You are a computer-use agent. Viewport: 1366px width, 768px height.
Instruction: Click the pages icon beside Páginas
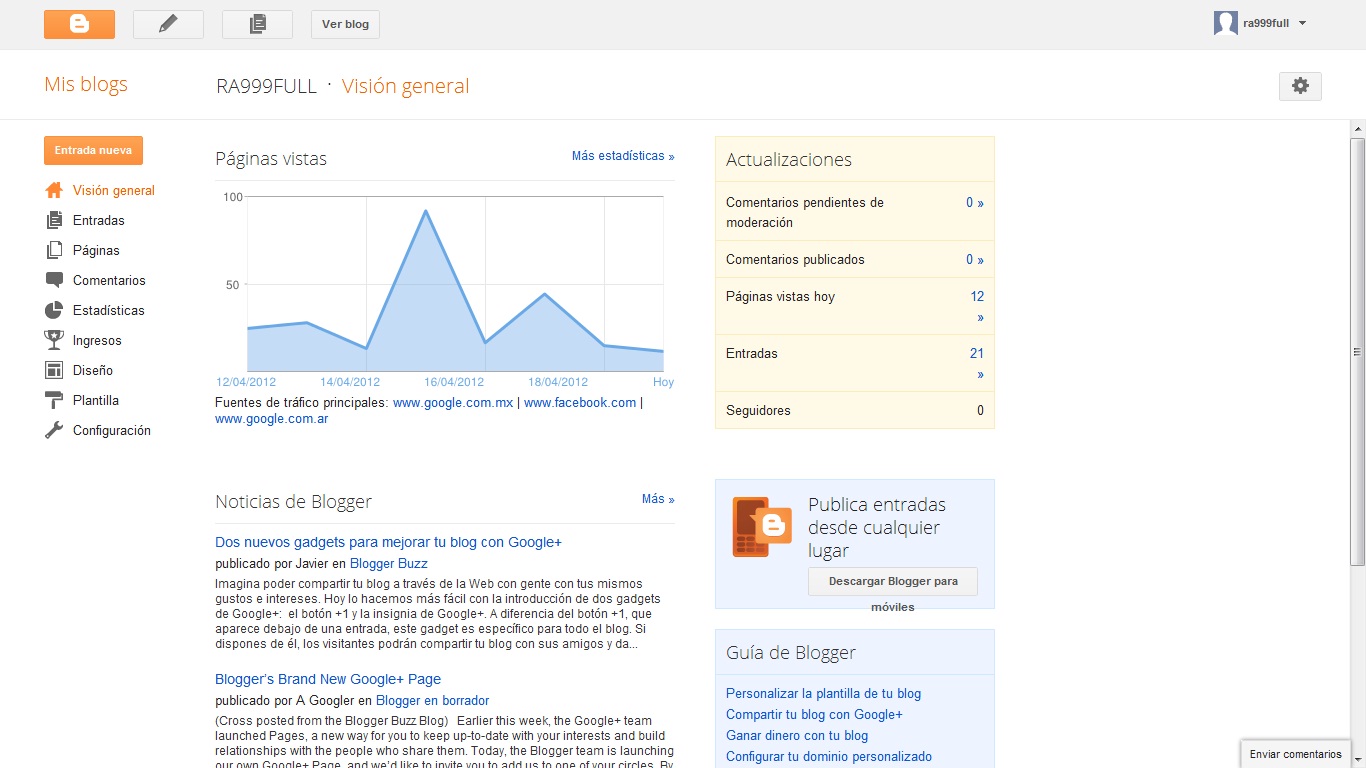pos(54,250)
